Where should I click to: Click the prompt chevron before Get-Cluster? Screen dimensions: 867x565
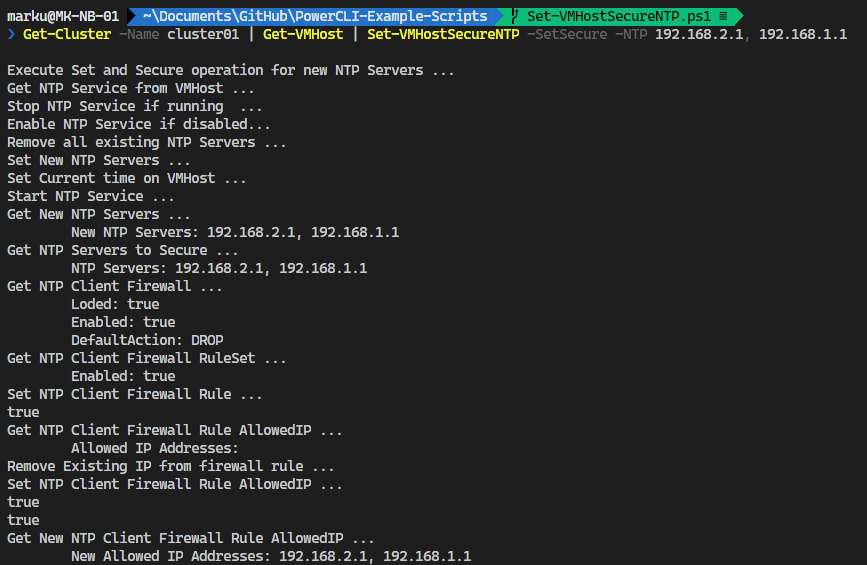coord(11,34)
